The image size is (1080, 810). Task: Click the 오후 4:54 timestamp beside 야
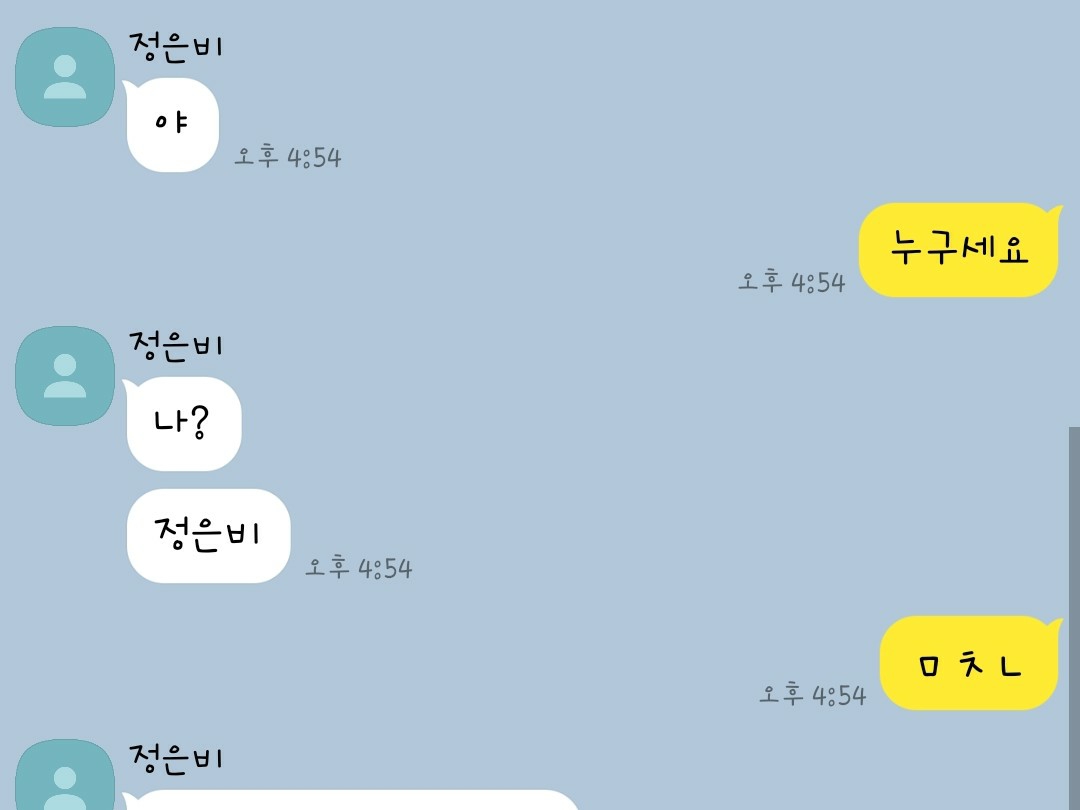[288, 157]
